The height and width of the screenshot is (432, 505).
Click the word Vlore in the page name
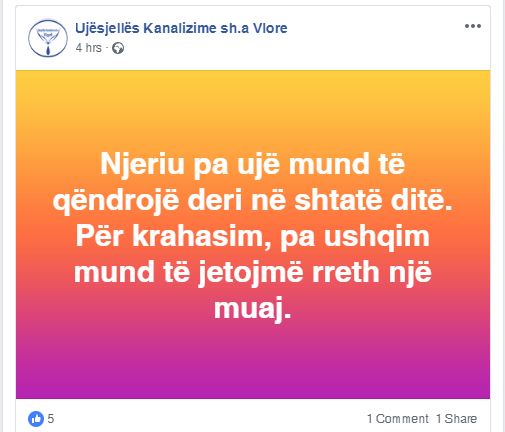(x=270, y=28)
